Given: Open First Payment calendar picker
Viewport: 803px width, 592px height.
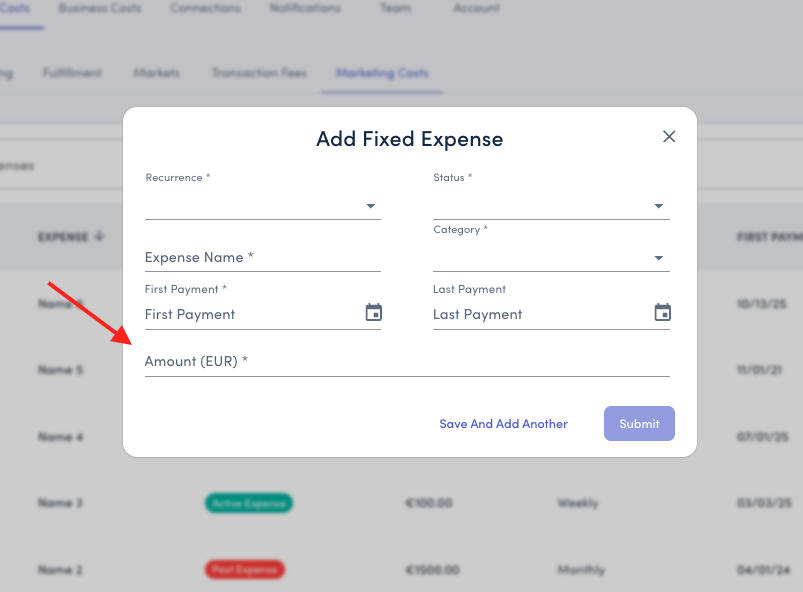Looking at the screenshot, I should 373,313.
